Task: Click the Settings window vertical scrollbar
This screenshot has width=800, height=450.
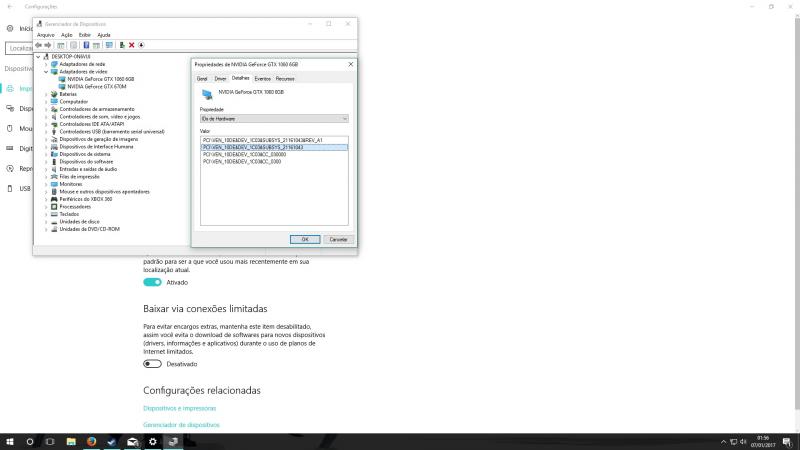Action: click(x=797, y=214)
